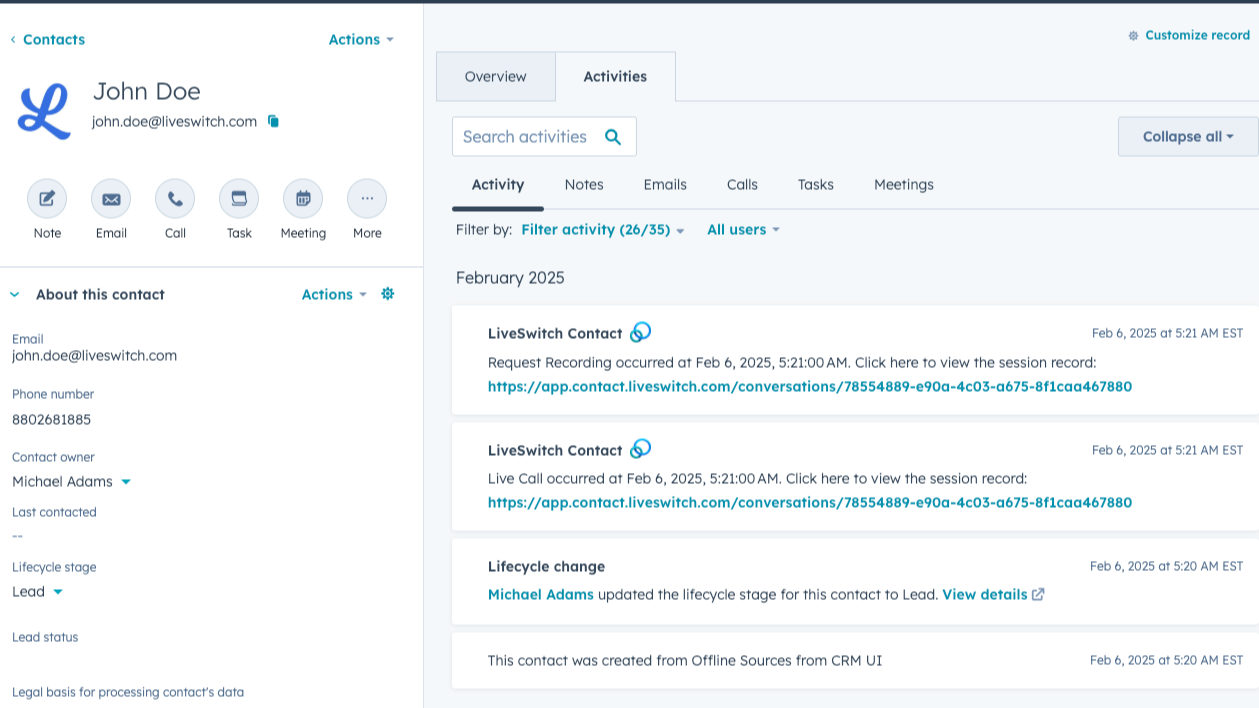Open settings gear in About this contact
The image size is (1259, 708).
coord(388,294)
